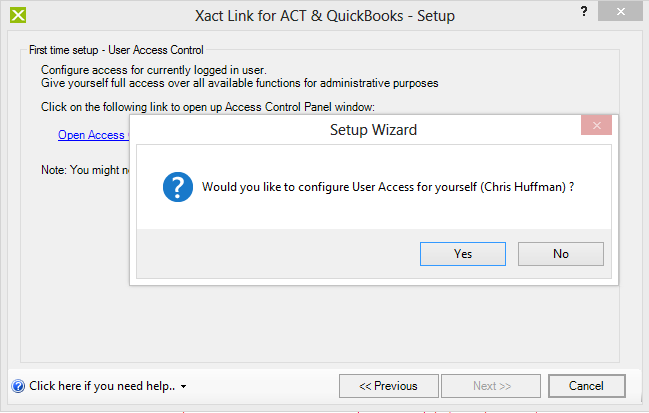Click the blue question mark icon in the dialog
This screenshot has height=413, width=649.
(178, 187)
